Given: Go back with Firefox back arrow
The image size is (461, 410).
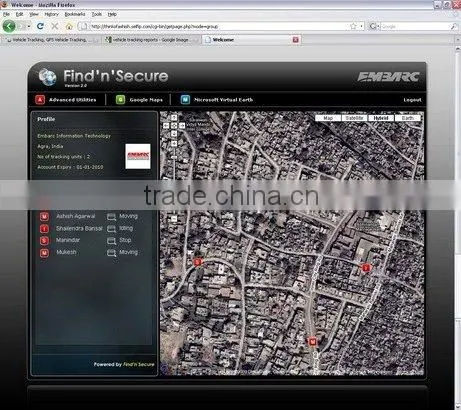Looking at the screenshot, I should 9,26.
